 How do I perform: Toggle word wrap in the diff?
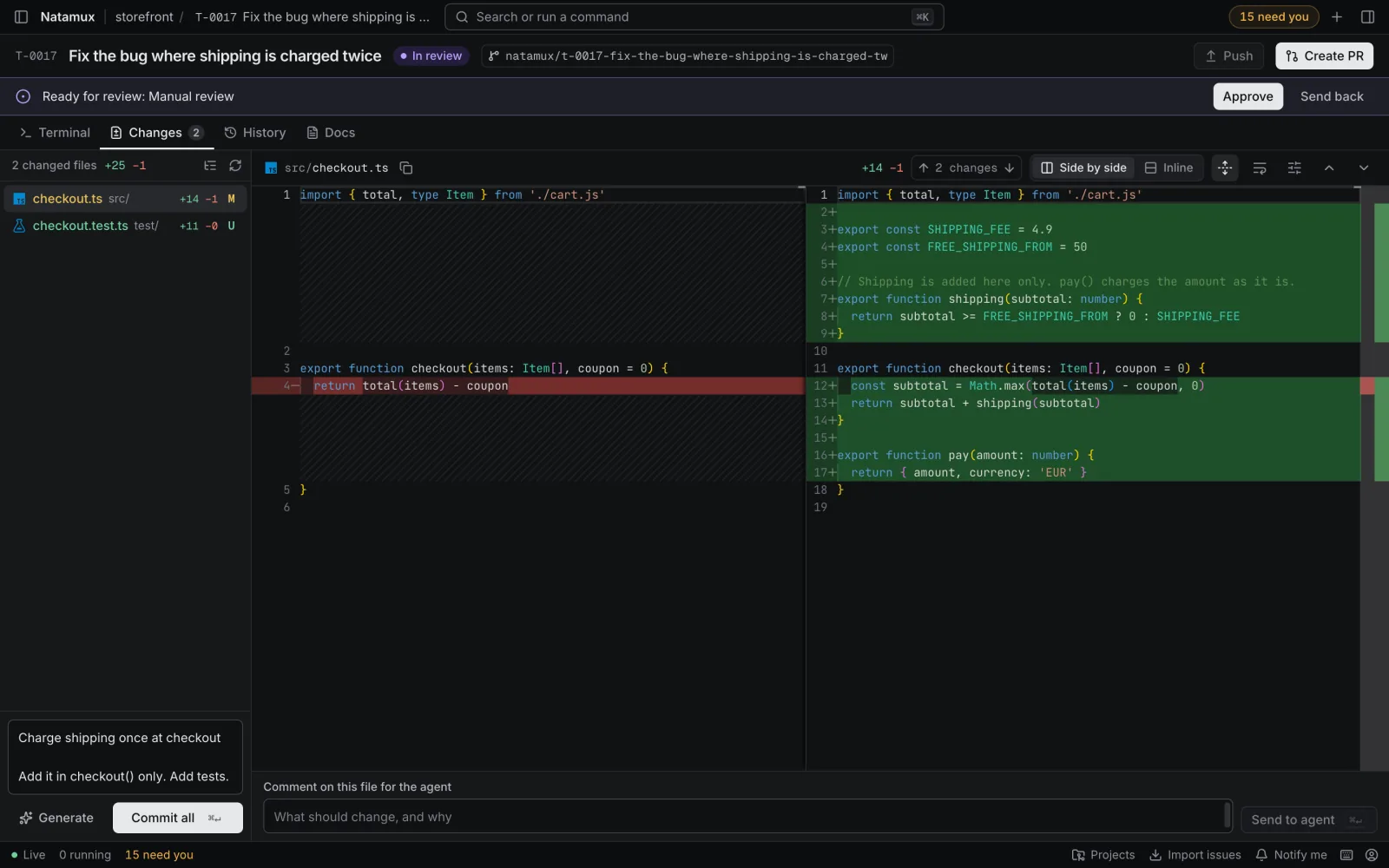point(1260,168)
